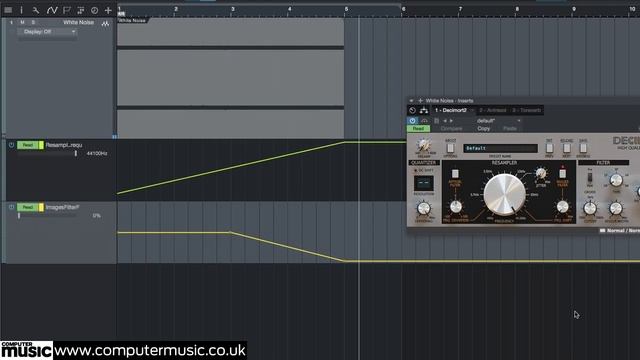The height and width of the screenshot is (360, 640).
Task: Click the Resampl_requ parameter value slider
Action: point(47,153)
